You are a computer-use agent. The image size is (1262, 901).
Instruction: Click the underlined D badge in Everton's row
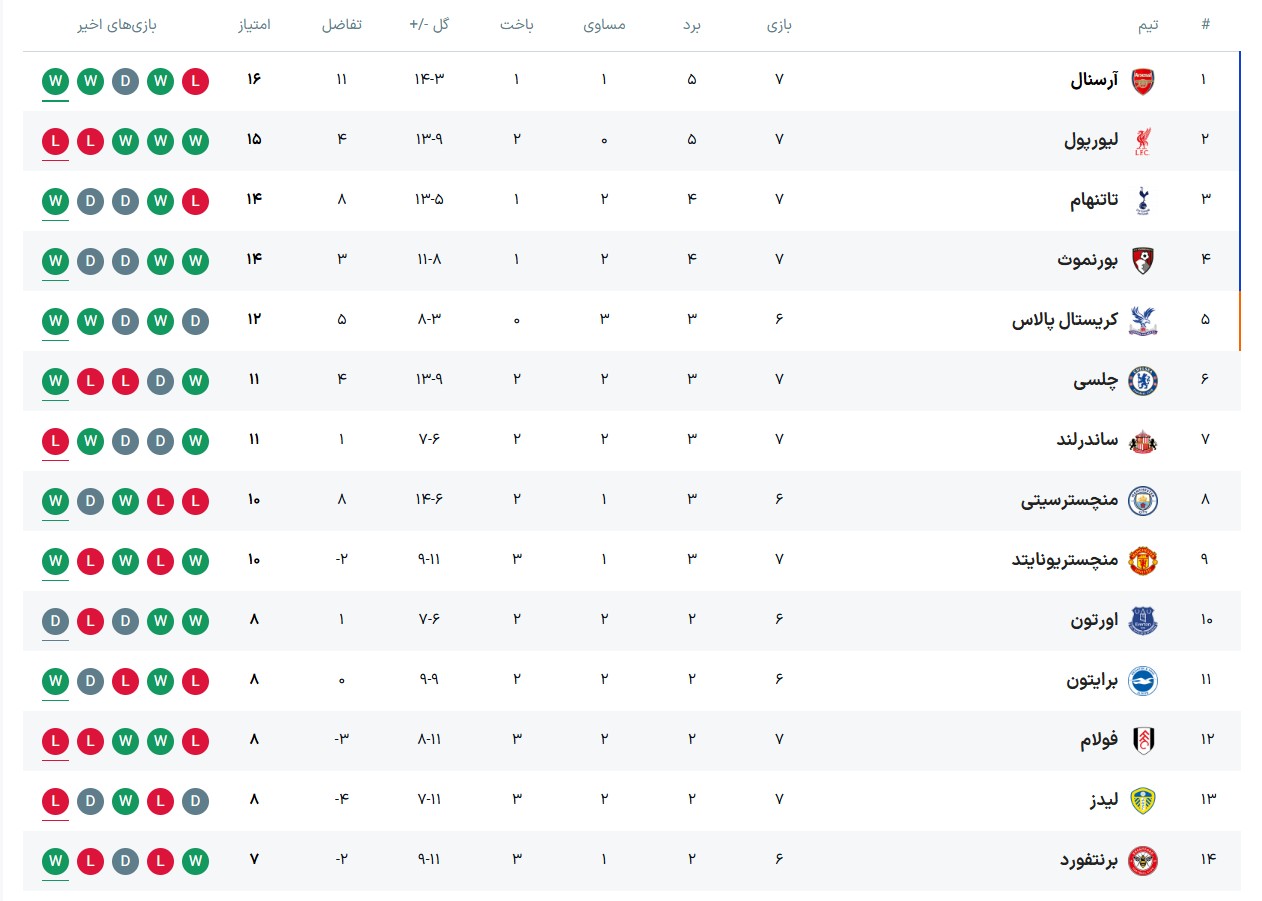56,620
